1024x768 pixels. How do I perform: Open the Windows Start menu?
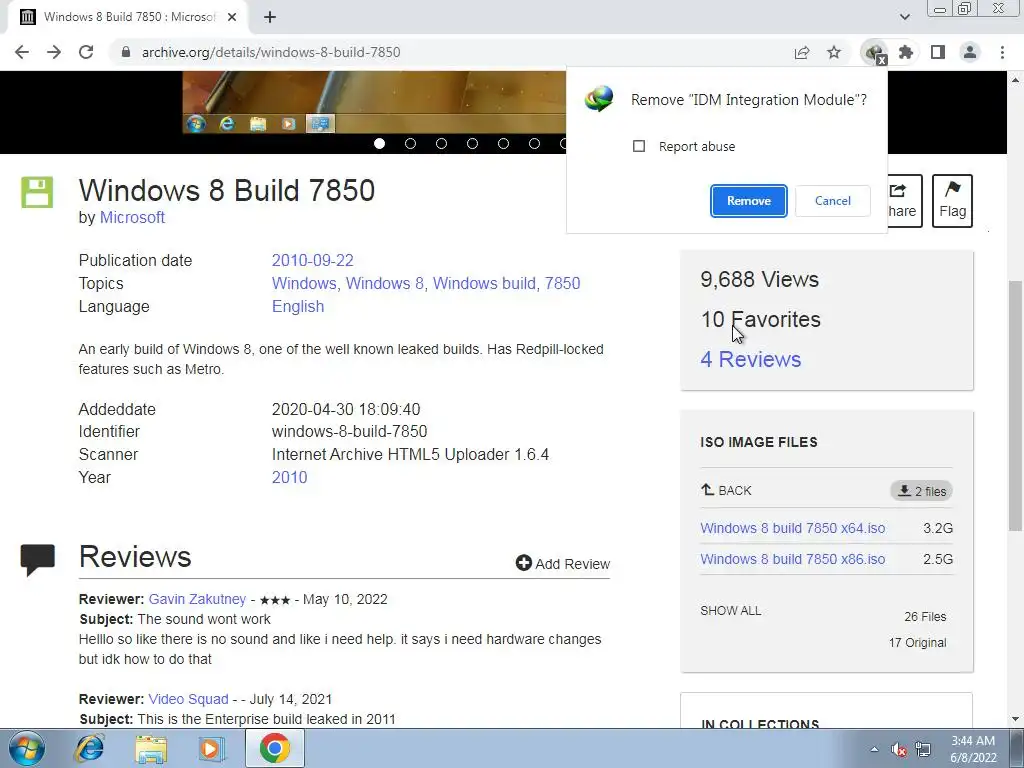pyautogui.click(x=27, y=748)
